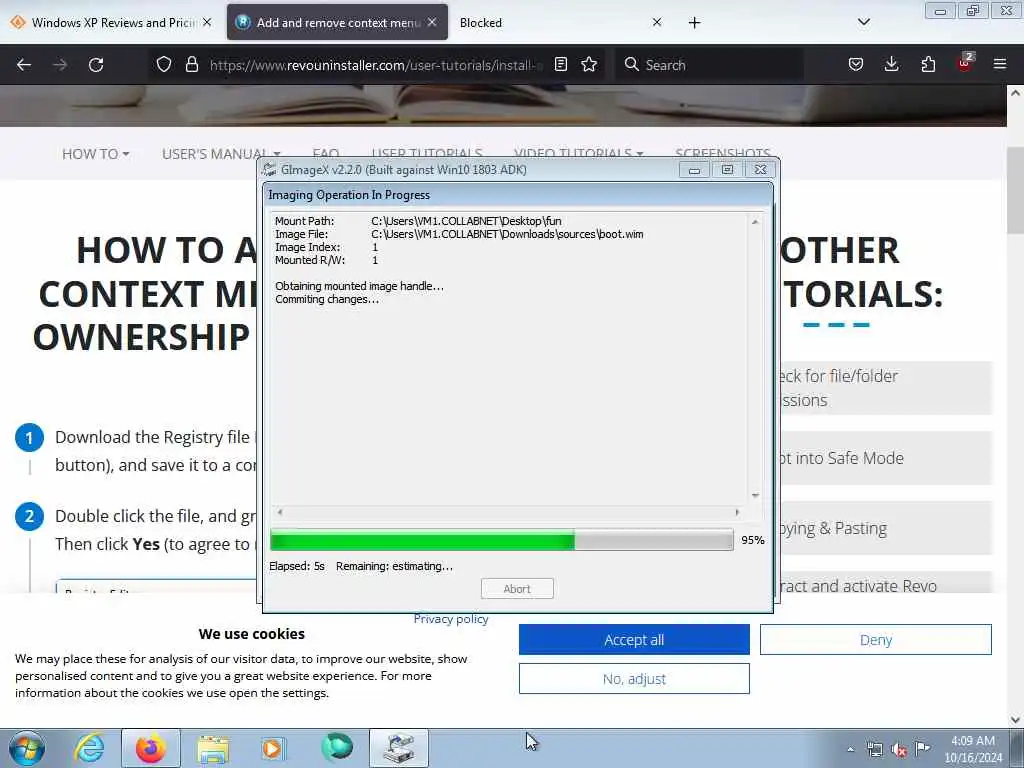Click No, adjust cookie settings
The image size is (1024, 768).
[x=634, y=679]
